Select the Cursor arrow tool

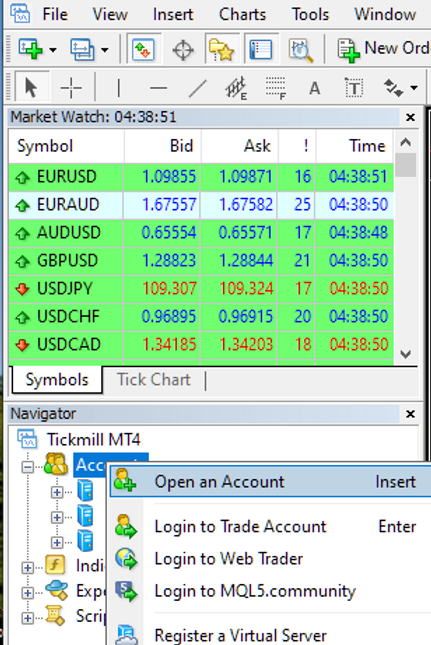[x=32, y=87]
